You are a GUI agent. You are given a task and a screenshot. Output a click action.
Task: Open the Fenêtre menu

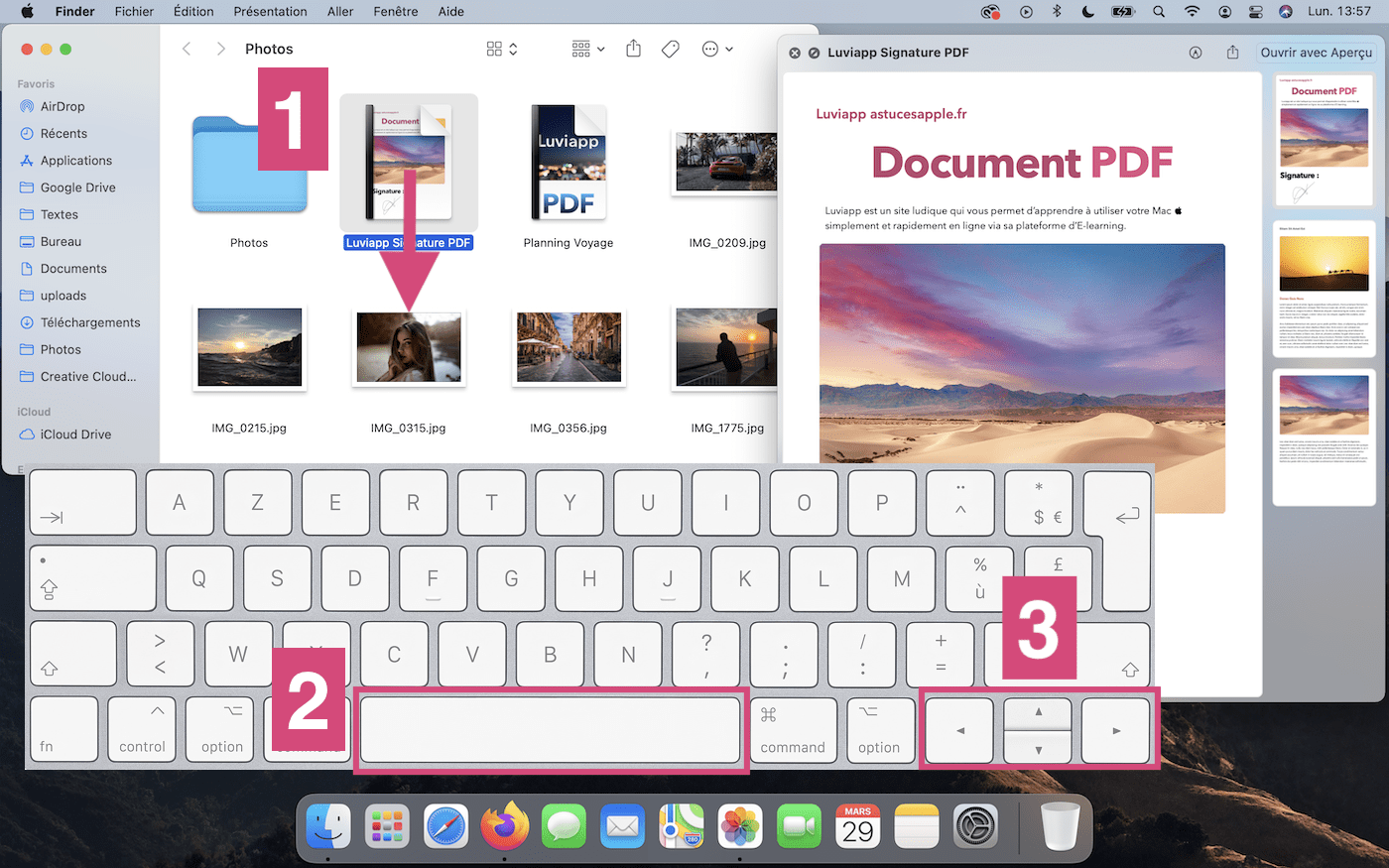click(x=396, y=12)
